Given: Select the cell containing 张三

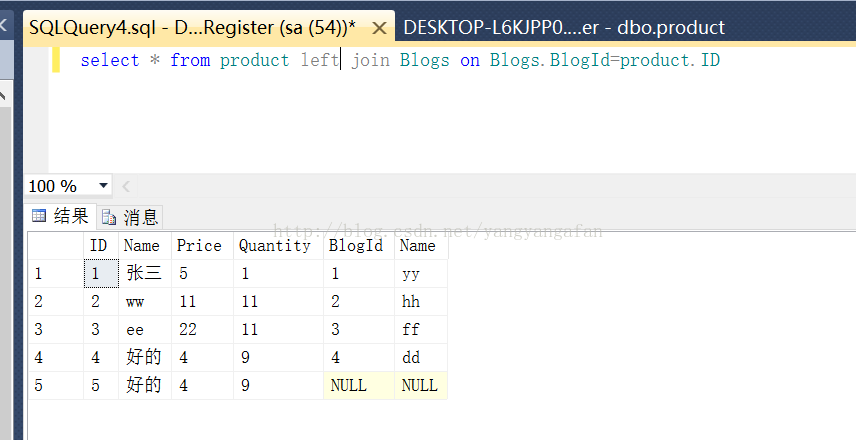Looking at the screenshot, I should (x=145, y=273).
